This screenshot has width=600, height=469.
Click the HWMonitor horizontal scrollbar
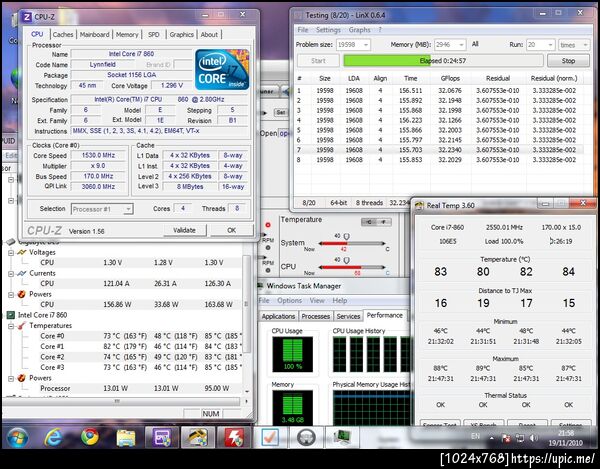coord(122,401)
